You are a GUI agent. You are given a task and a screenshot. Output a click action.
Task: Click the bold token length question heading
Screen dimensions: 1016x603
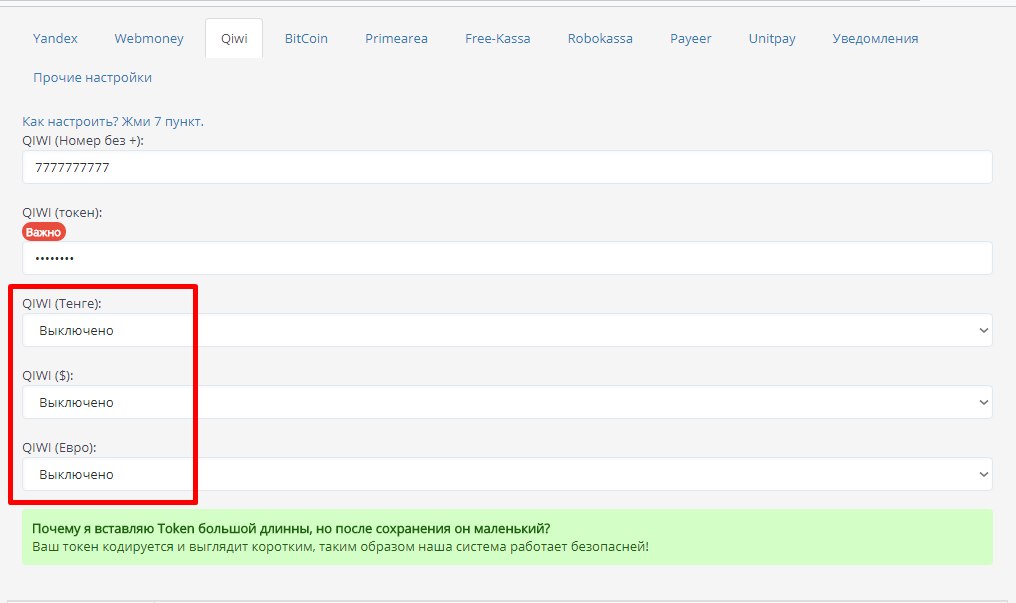tap(291, 529)
